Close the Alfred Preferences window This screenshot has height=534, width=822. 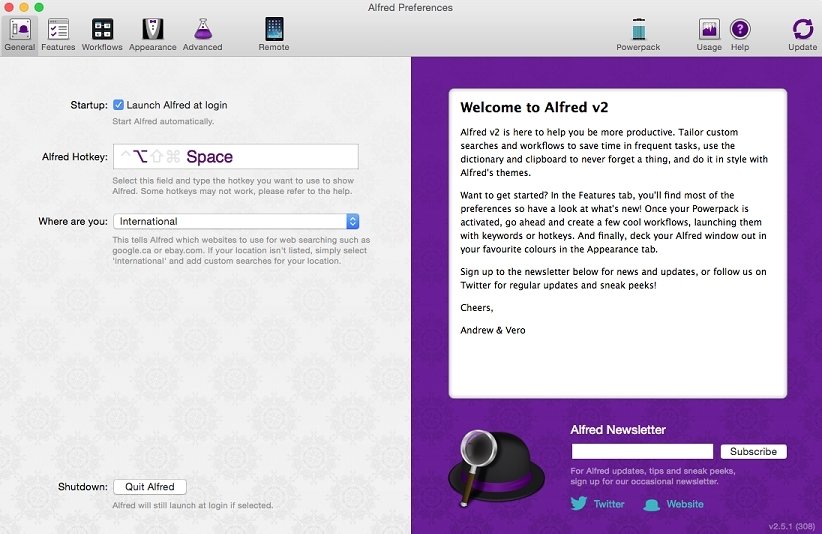tap(9, 7)
